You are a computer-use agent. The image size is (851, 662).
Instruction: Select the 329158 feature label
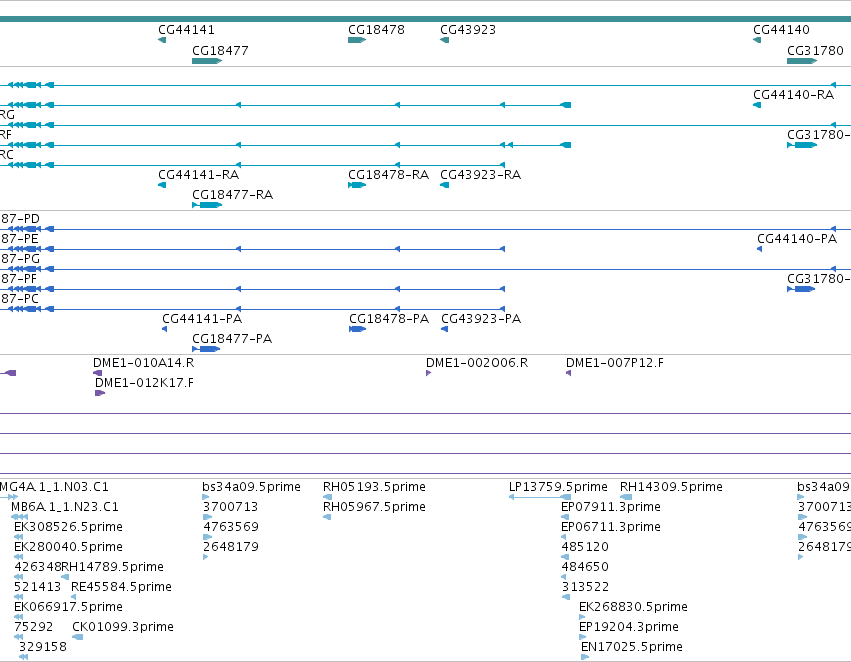[43, 647]
